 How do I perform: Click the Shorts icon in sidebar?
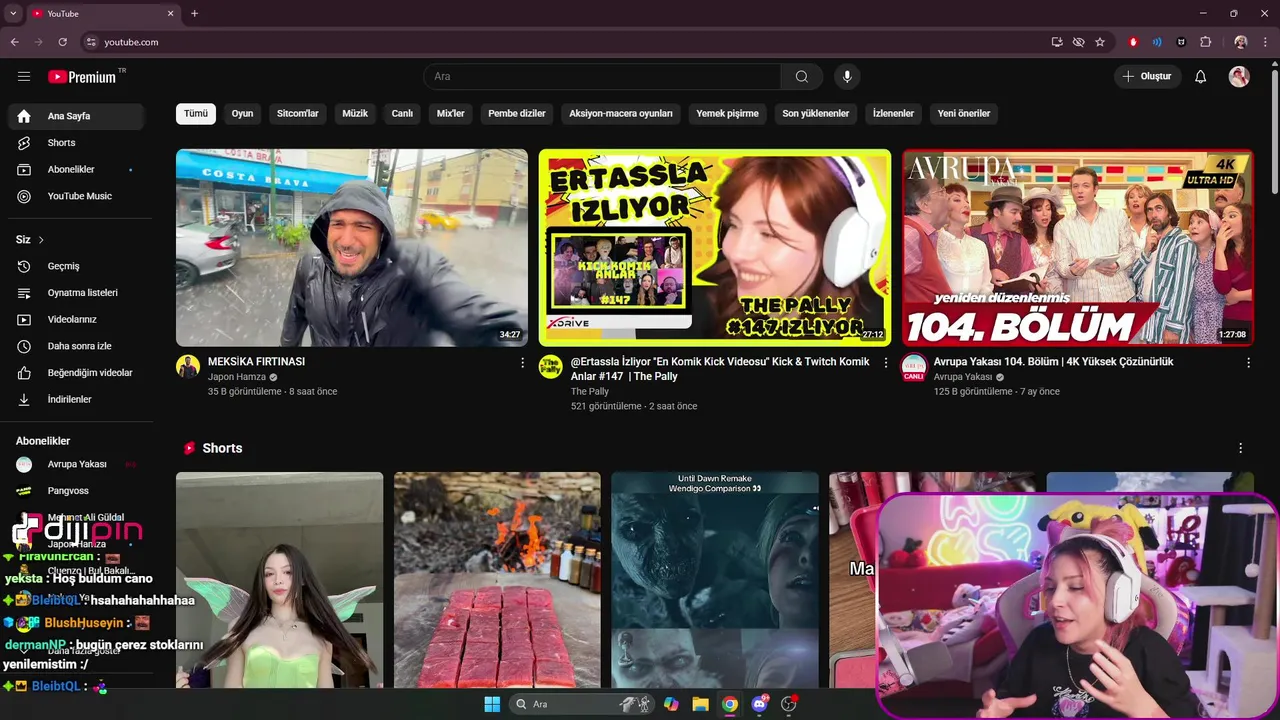coord(24,143)
